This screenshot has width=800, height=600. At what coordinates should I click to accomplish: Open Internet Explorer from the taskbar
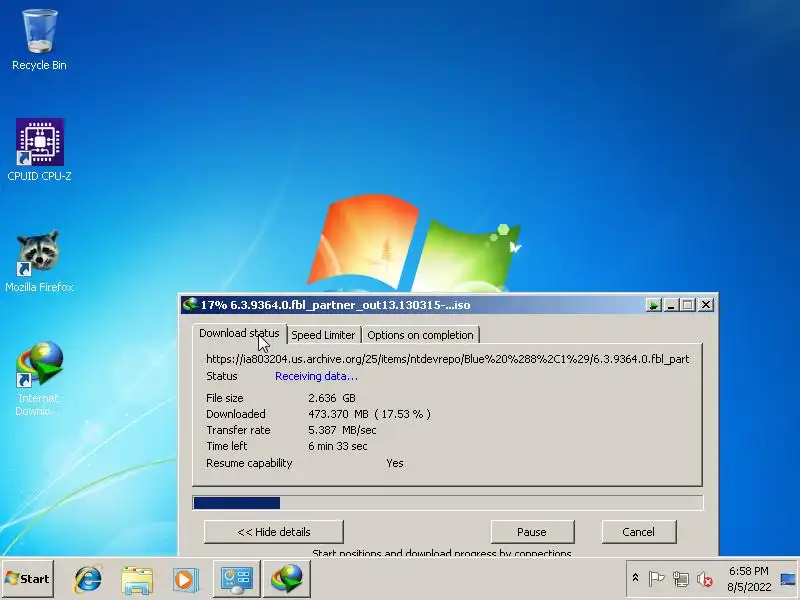(88, 579)
